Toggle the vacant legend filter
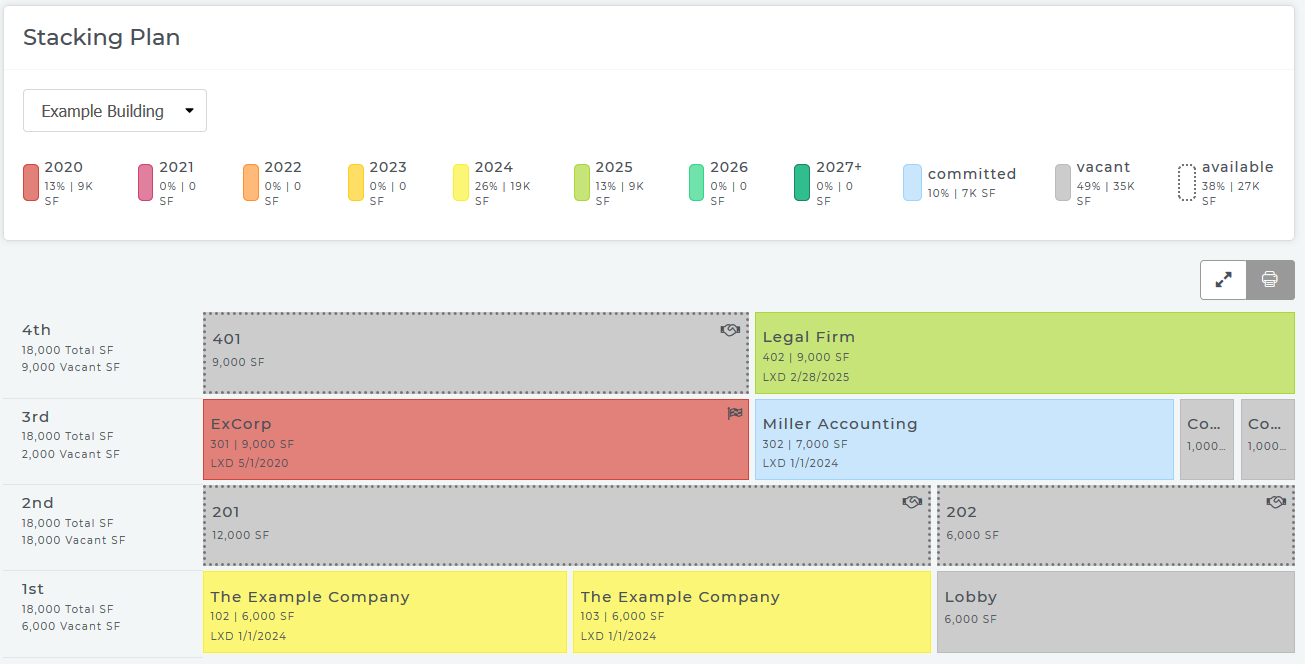The width and height of the screenshot is (1305, 664). tap(1063, 182)
